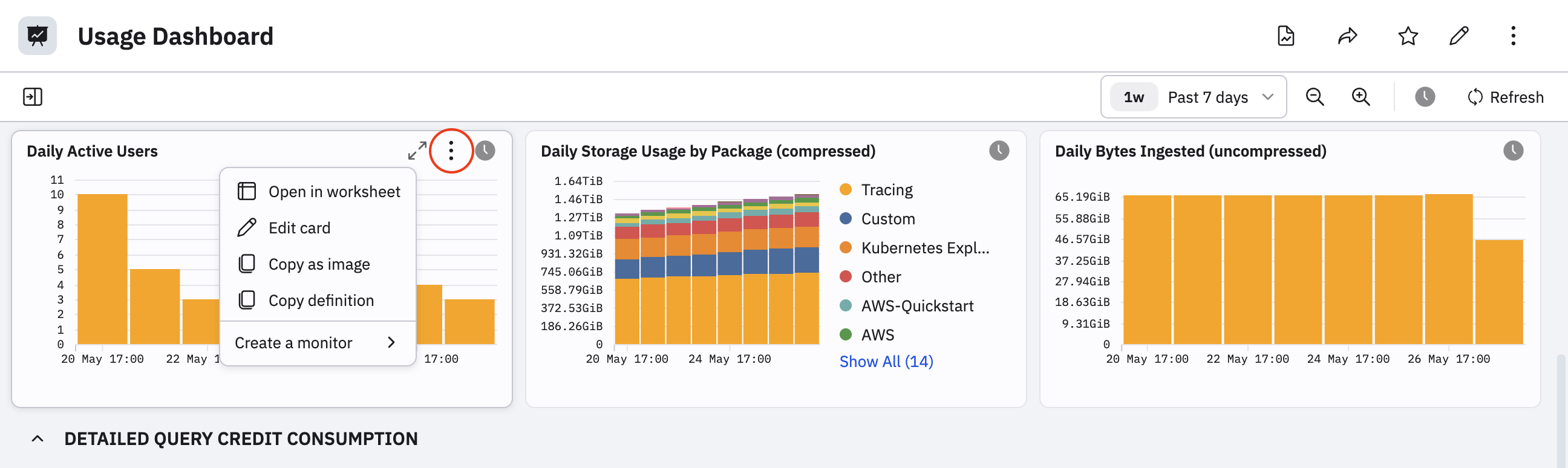The image size is (1568, 468).
Task: Collapse Detailed Query Credit Consumption section
Action: click(38, 438)
